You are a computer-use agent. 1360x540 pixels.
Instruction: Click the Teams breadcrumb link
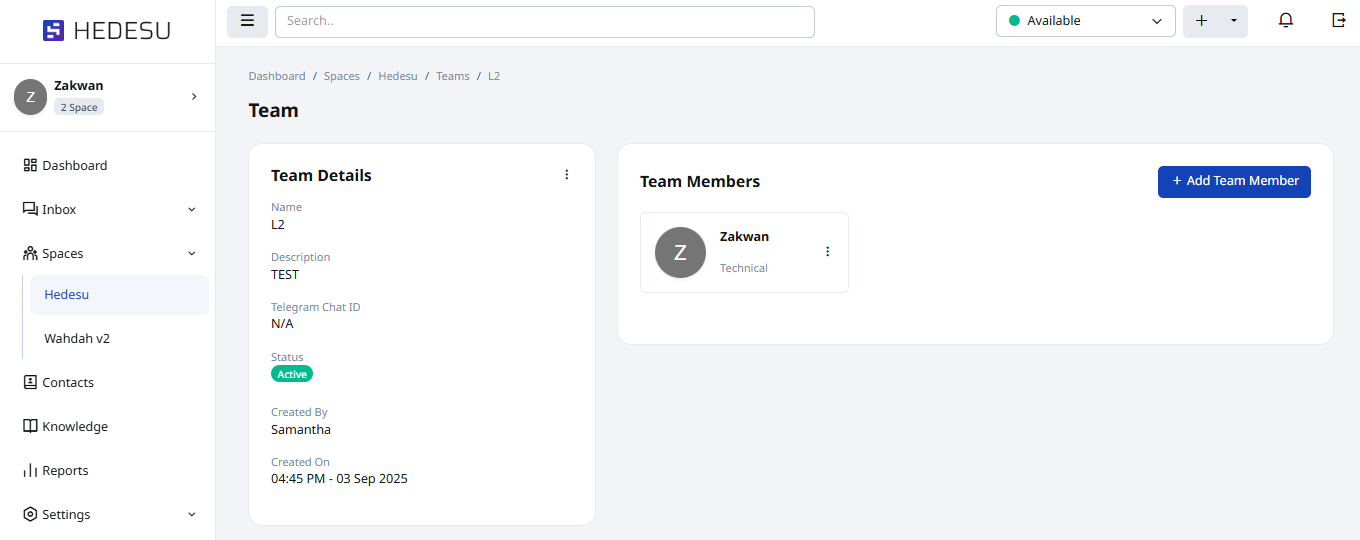(x=452, y=76)
